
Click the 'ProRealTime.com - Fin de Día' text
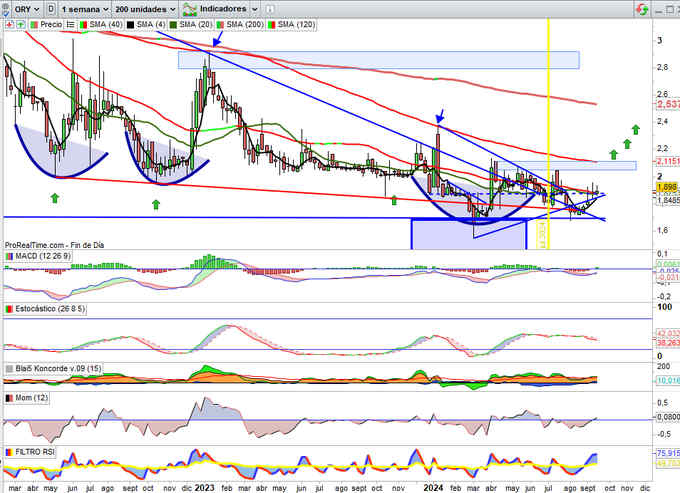(x=54, y=245)
